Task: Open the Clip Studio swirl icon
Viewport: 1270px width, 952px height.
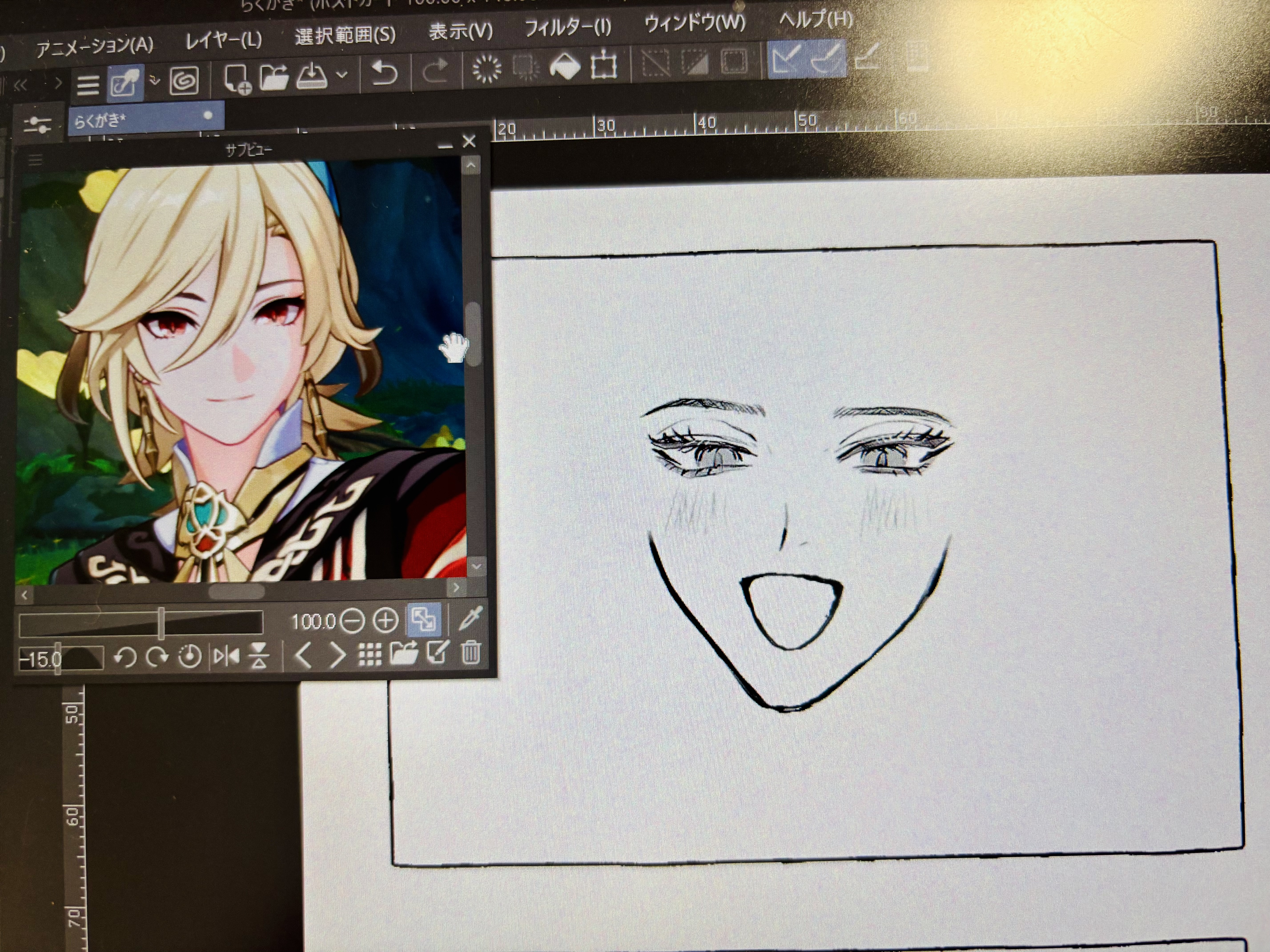Action: click(x=184, y=80)
